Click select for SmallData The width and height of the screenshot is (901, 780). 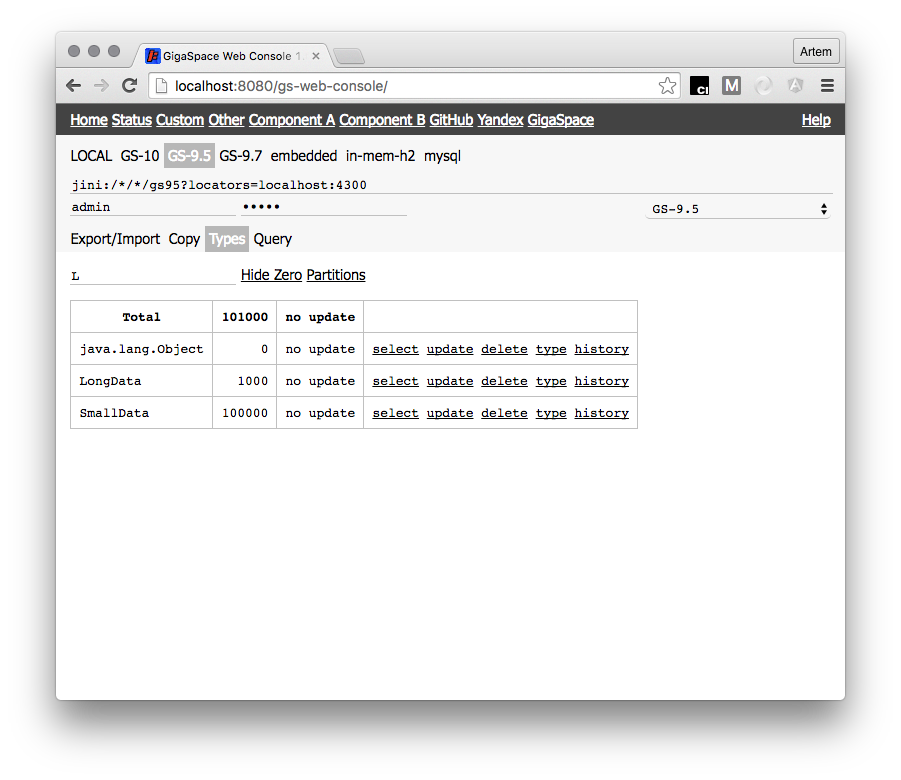pos(395,413)
